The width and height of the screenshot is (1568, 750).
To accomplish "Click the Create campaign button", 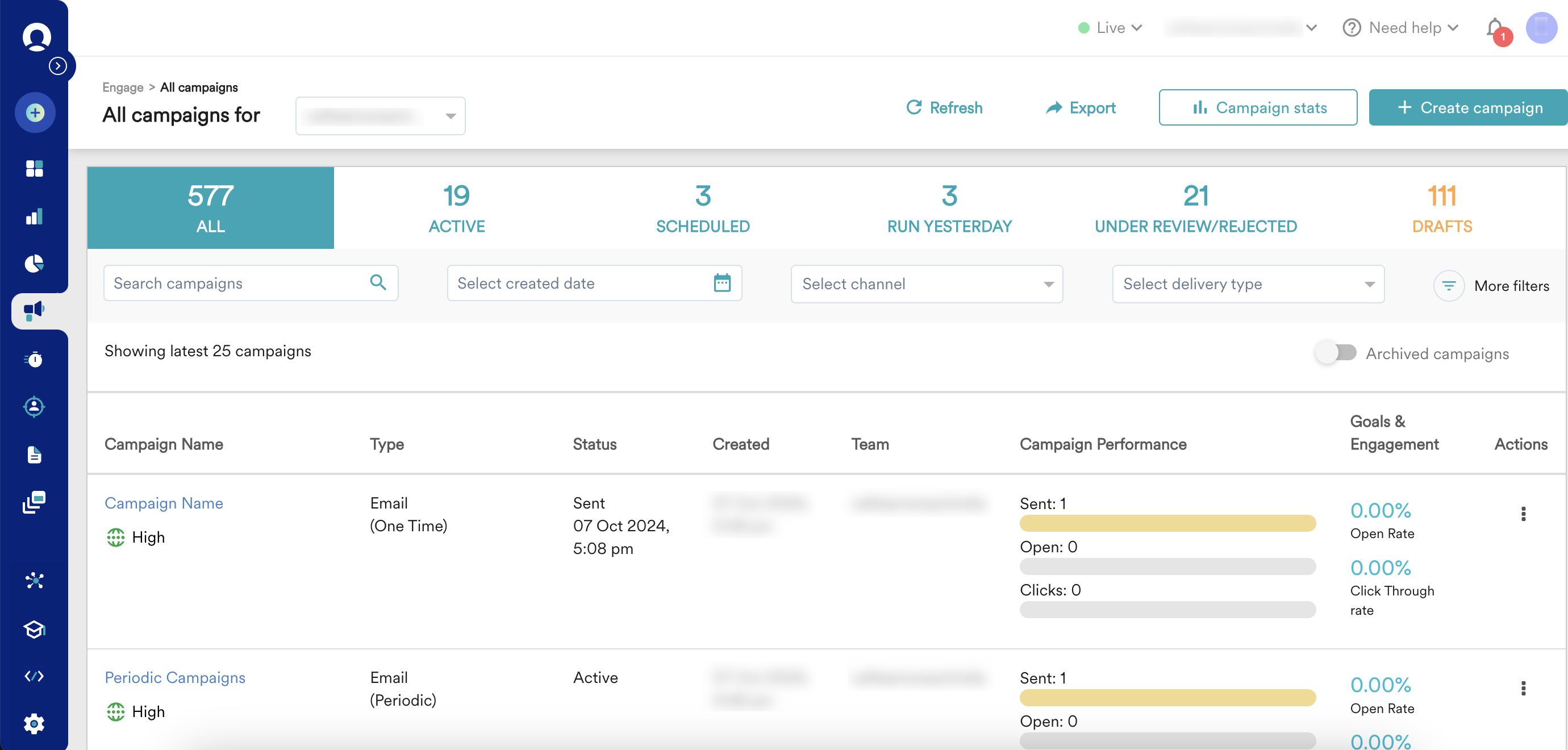I will click(1468, 108).
